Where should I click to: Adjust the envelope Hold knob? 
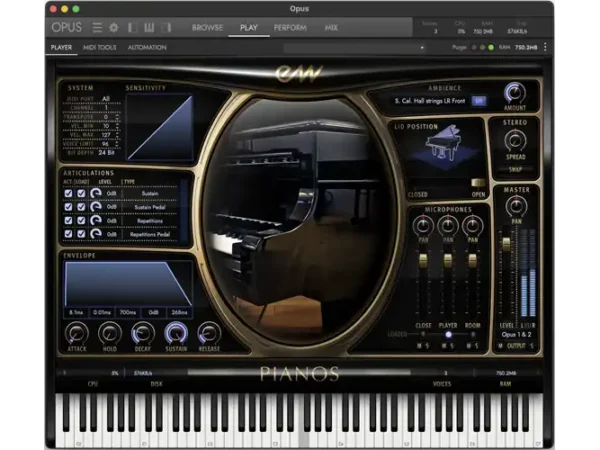(x=110, y=333)
